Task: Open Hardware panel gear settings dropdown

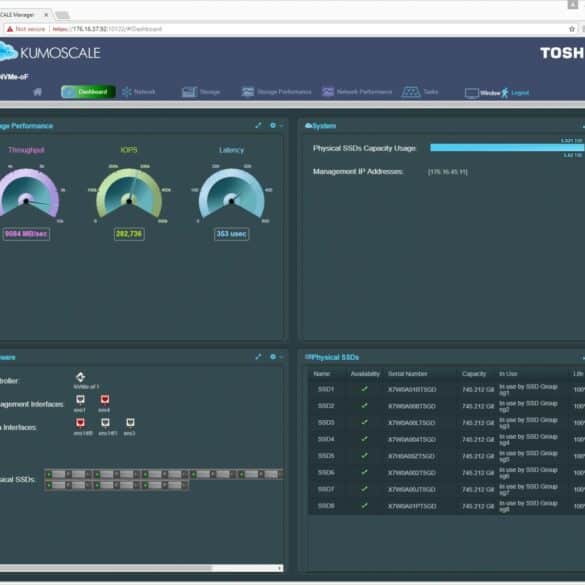Action: 276,357
